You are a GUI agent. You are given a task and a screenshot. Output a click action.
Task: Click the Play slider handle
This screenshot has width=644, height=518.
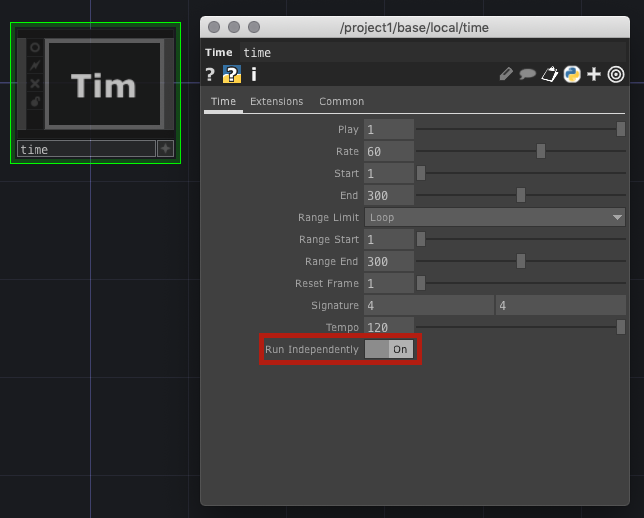click(x=621, y=129)
